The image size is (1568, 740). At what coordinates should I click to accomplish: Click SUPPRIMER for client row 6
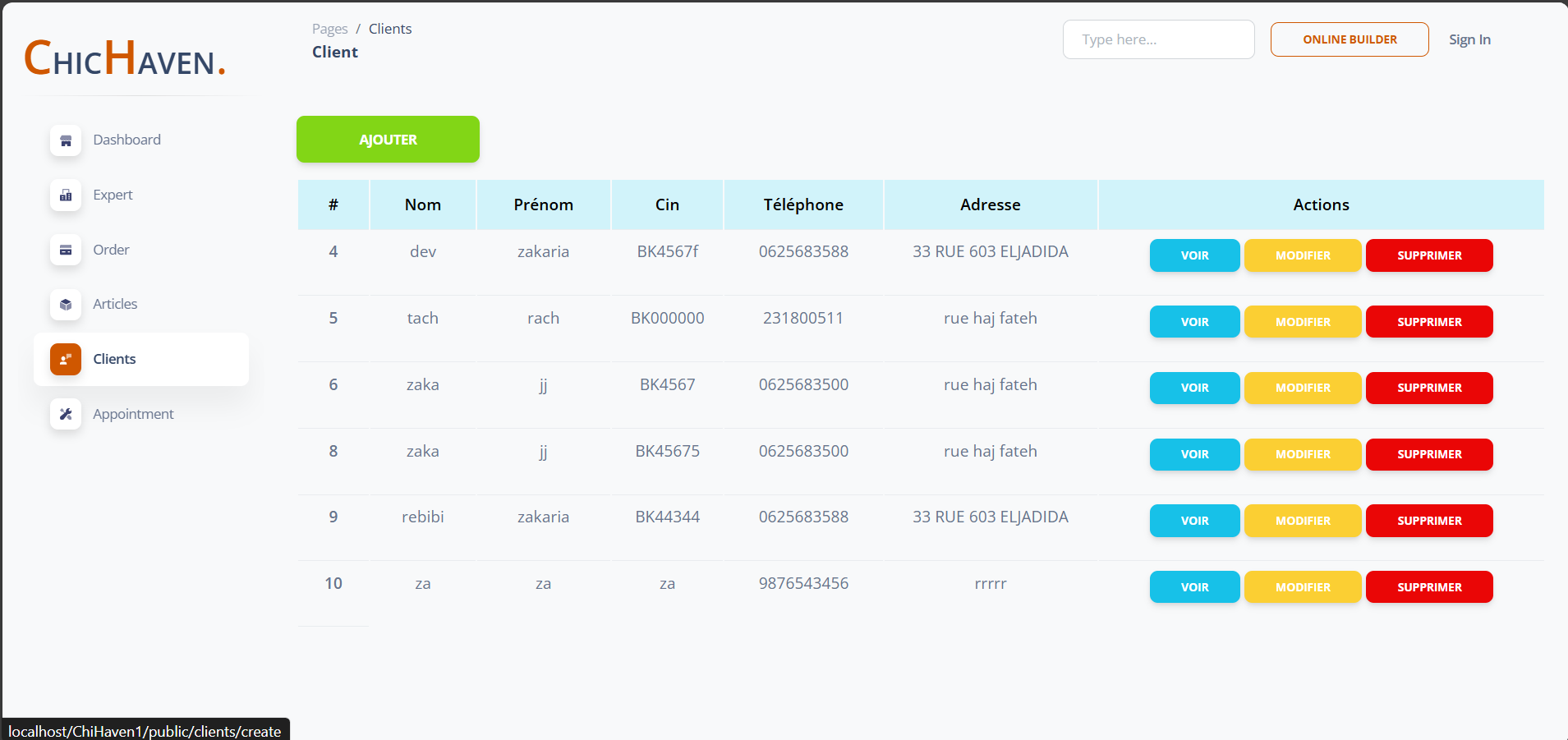pos(1429,388)
